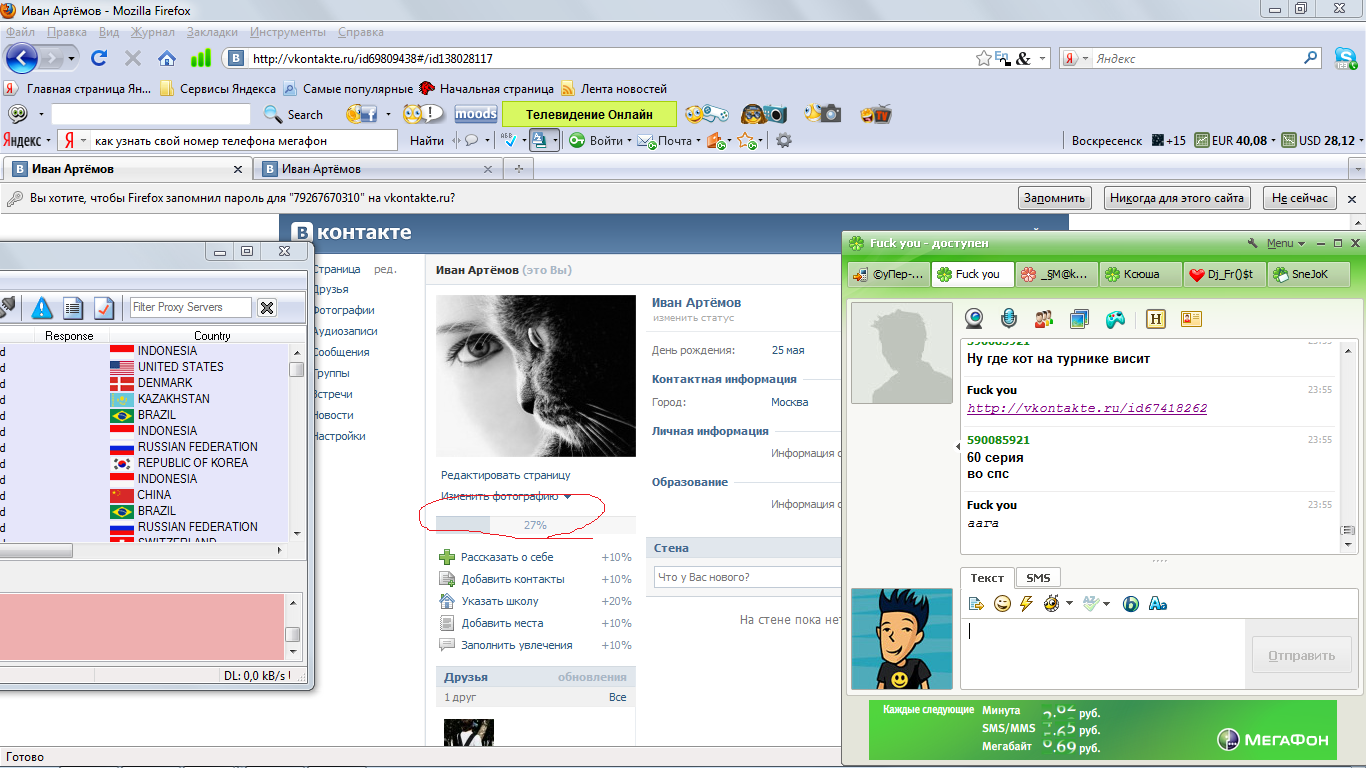This screenshot has height=768, width=1366.
Task: Insert a smiley in ICQ message
Action: 1002,603
